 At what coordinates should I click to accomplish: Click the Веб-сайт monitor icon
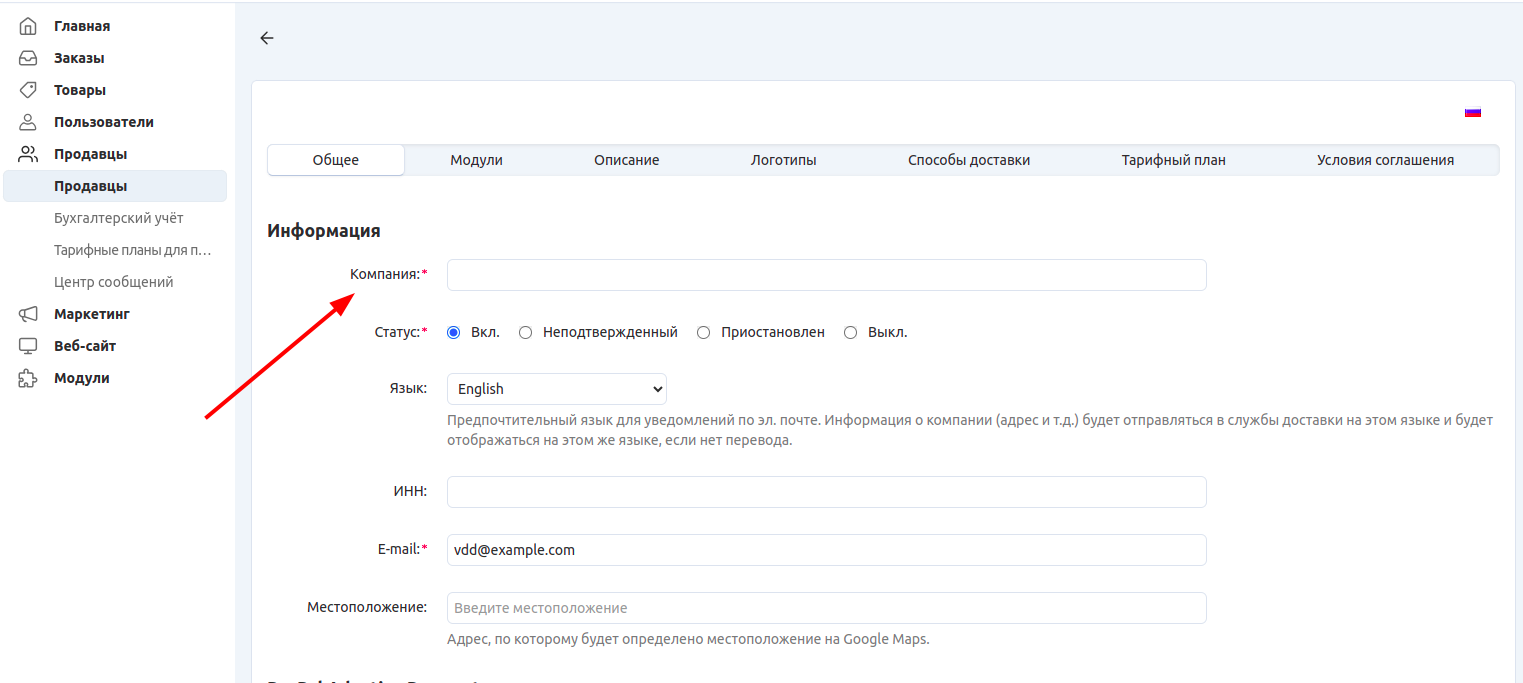[x=28, y=346]
